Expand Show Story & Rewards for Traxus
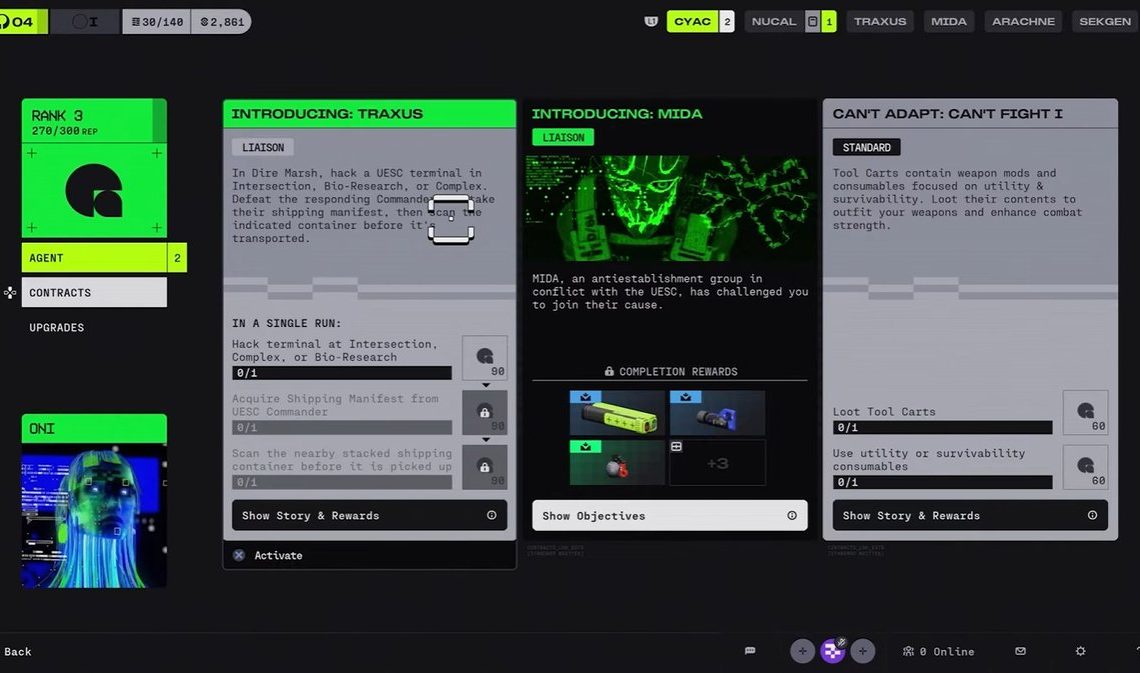 pyautogui.click(x=369, y=515)
